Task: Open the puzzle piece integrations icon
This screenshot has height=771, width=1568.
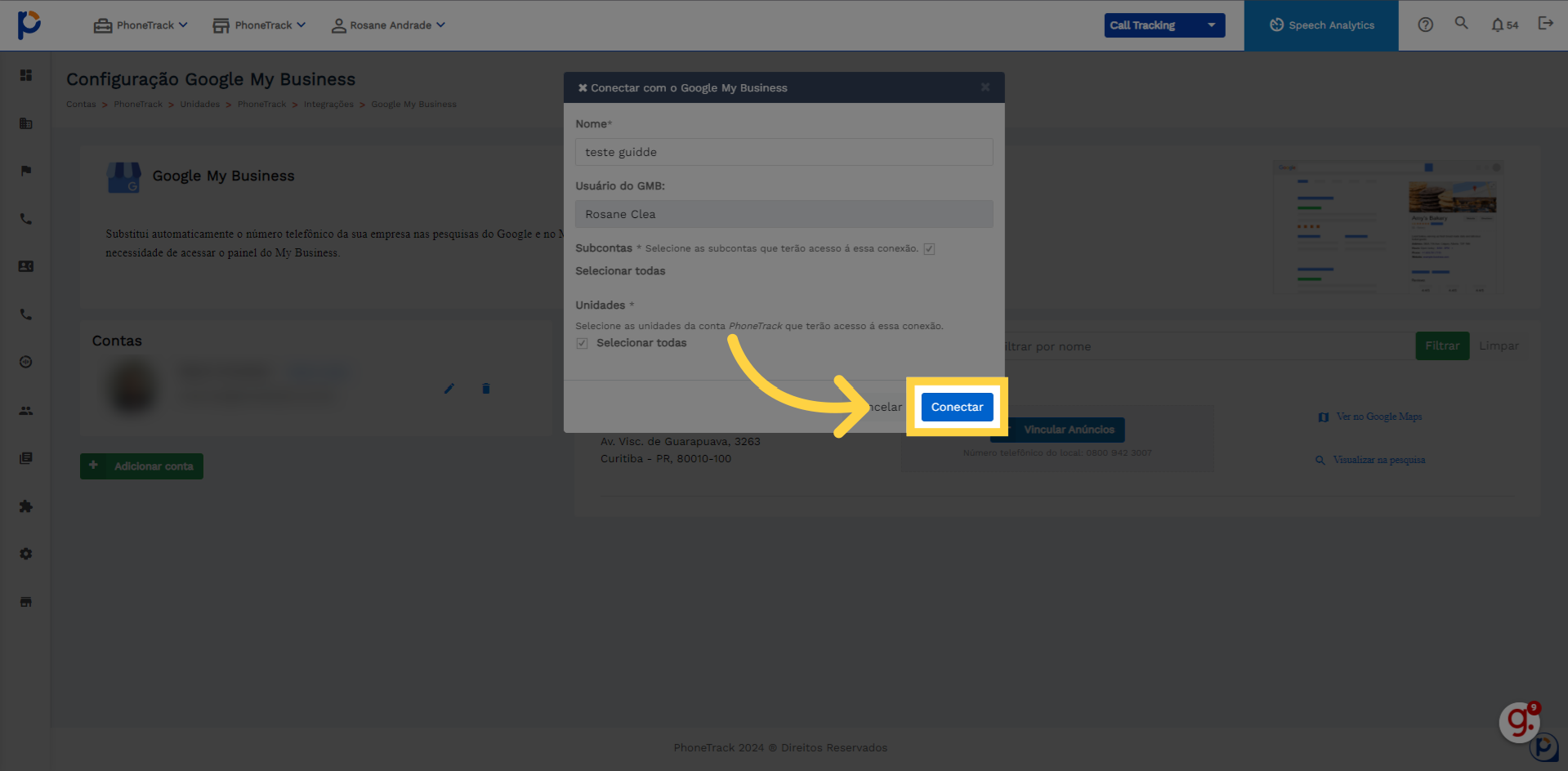Action: tap(26, 506)
